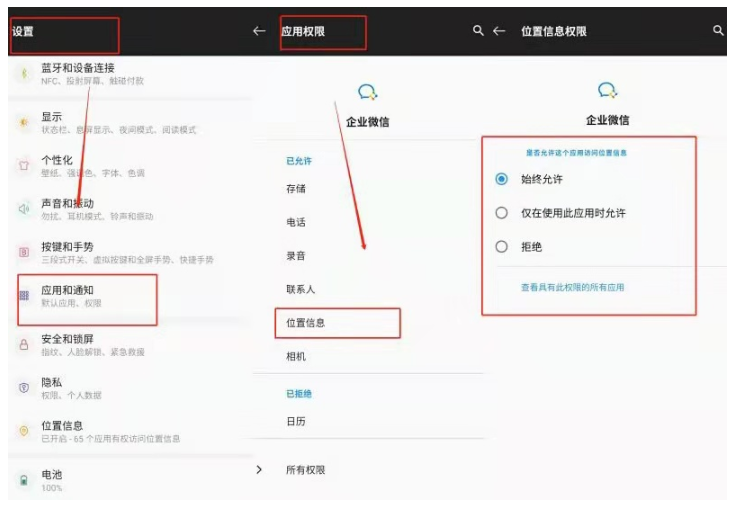Open 按键和手势 settings entry
This screenshot has width=735, height=513.
point(131,252)
